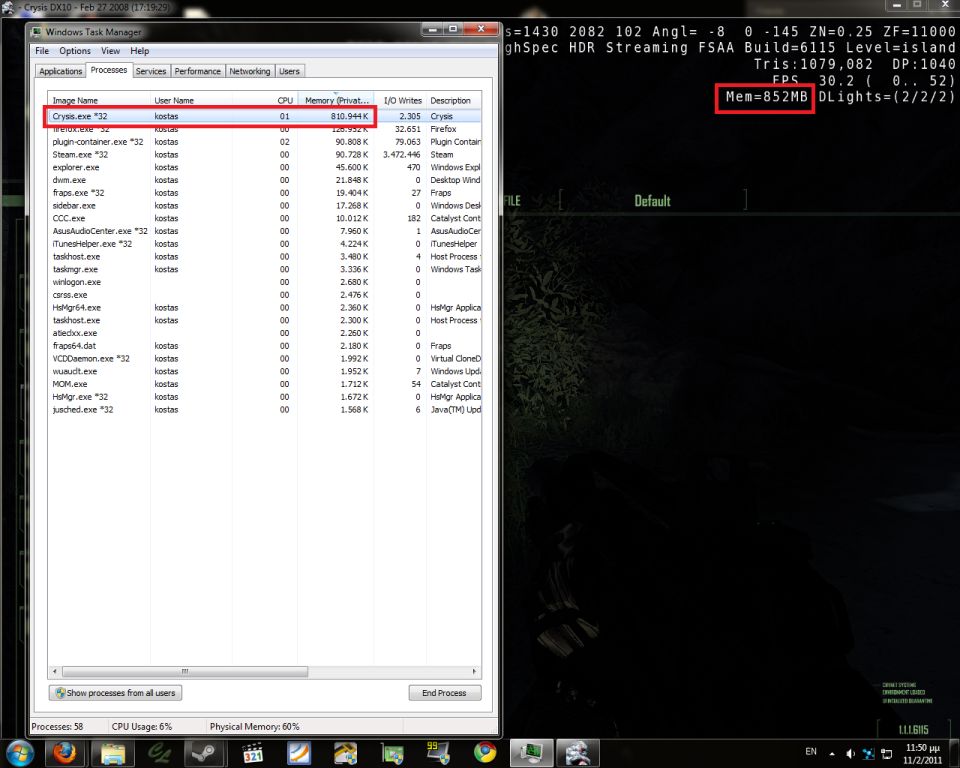Sort by Image Name column header
Screen dimensions: 960x768
point(99,100)
